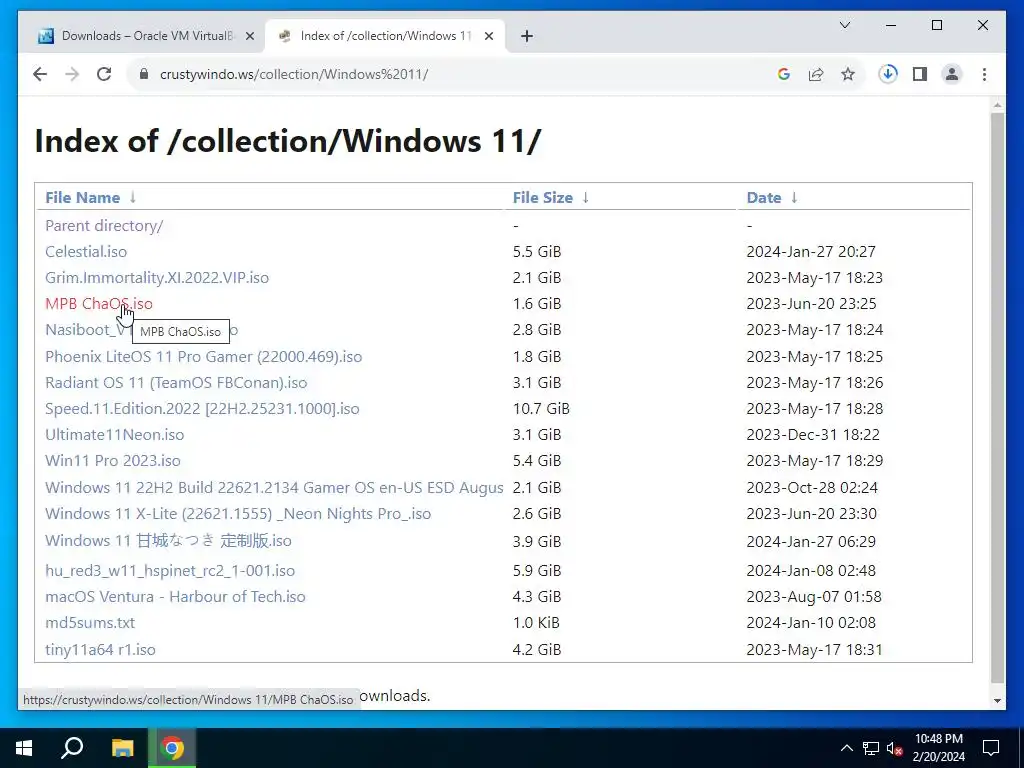Share this page using the share icon
This screenshot has height=768, width=1024.
tap(816, 74)
